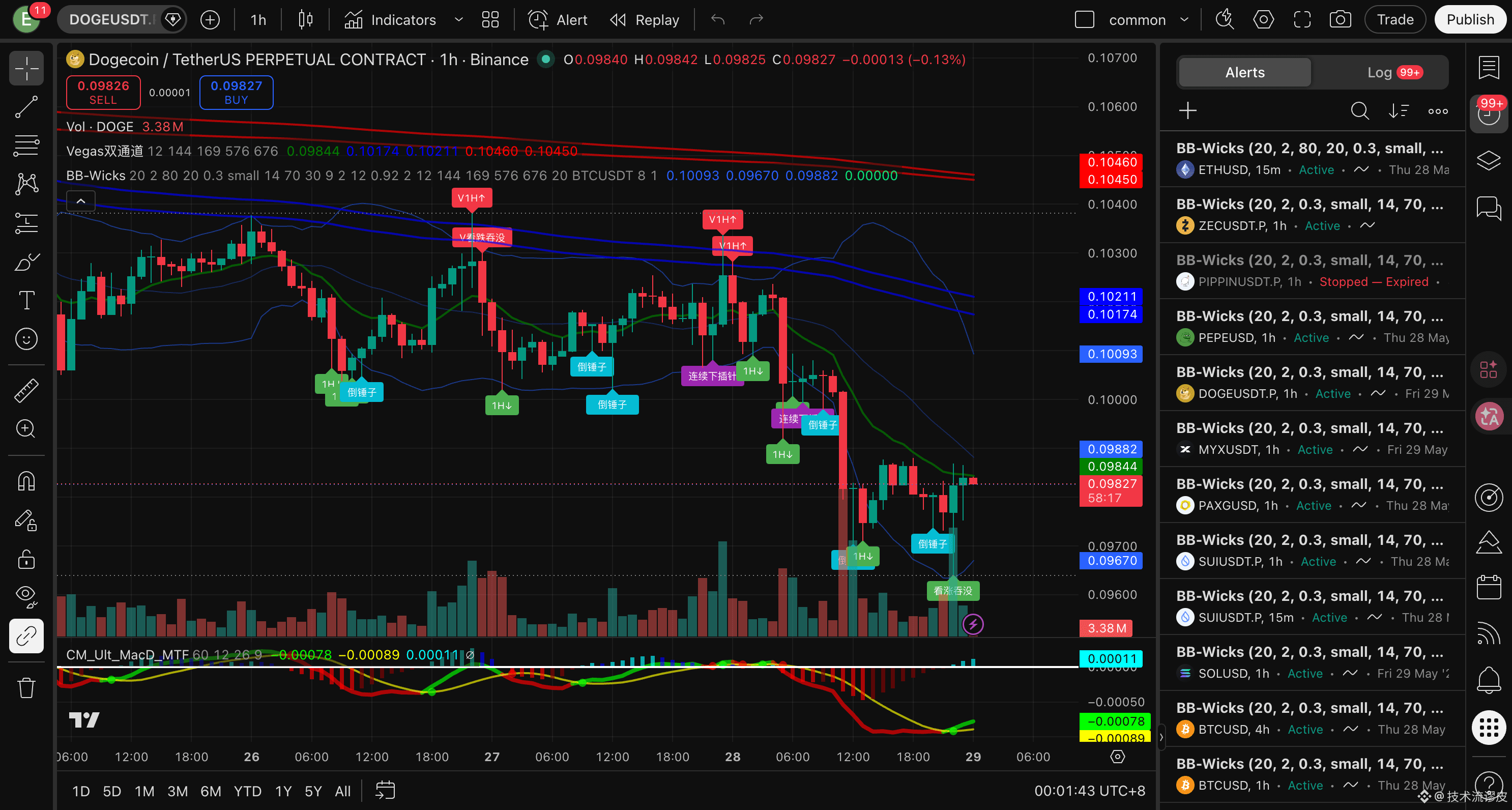Remove objects with the trash icon
The height and width of the screenshot is (810, 1512).
(x=26, y=688)
